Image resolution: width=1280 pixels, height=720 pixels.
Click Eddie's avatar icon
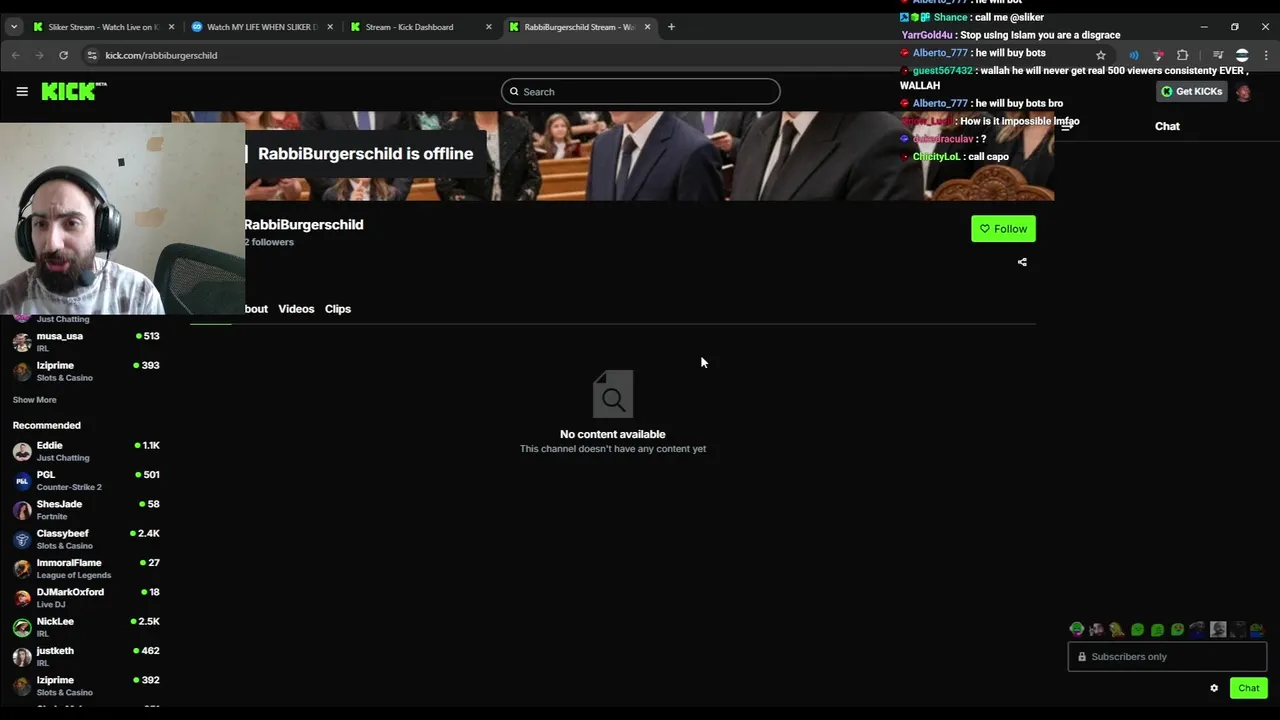click(22, 451)
